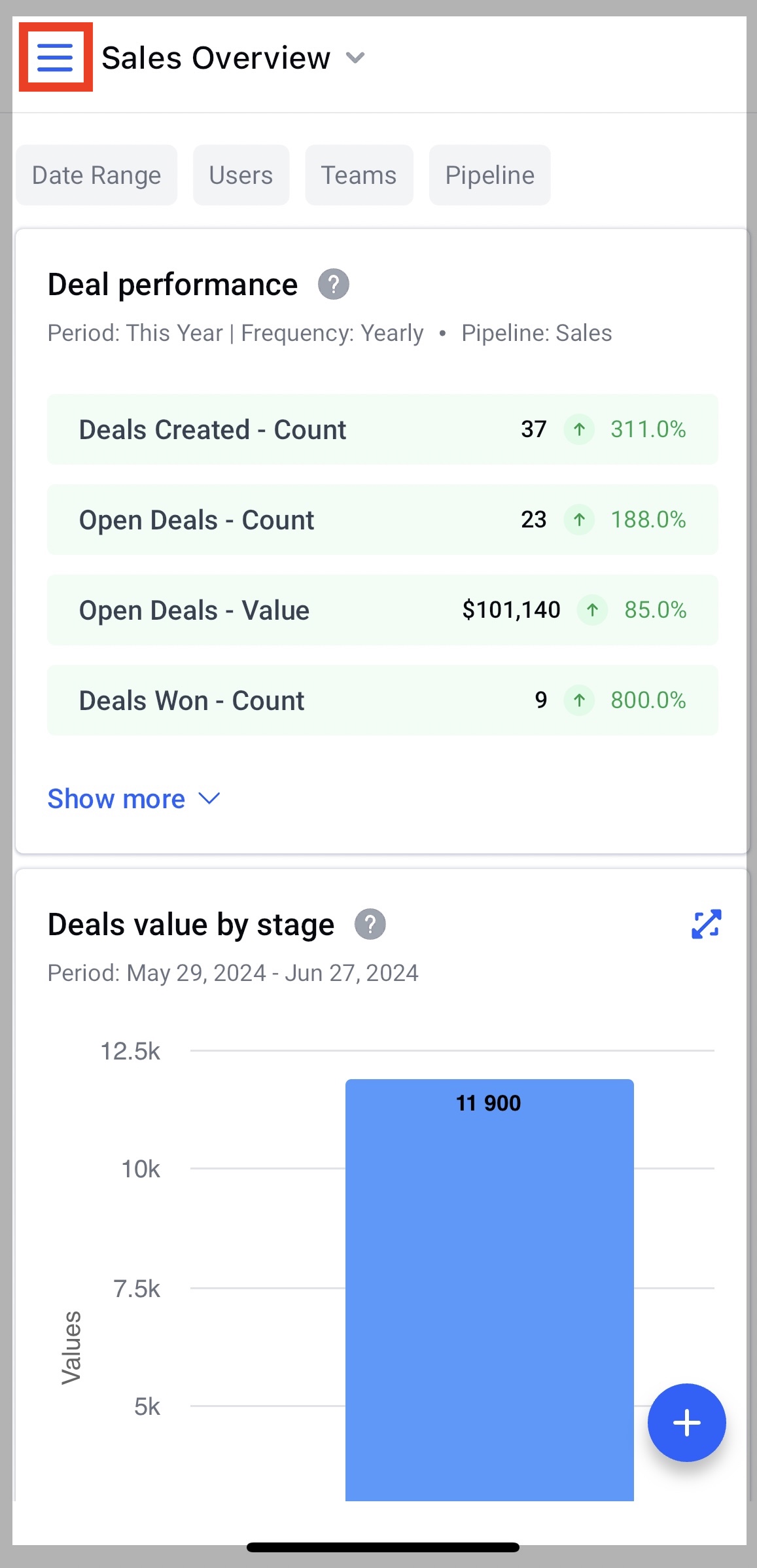Open the hamburger navigation menu
The image size is (757, 1568).
[x=55, y=58]
